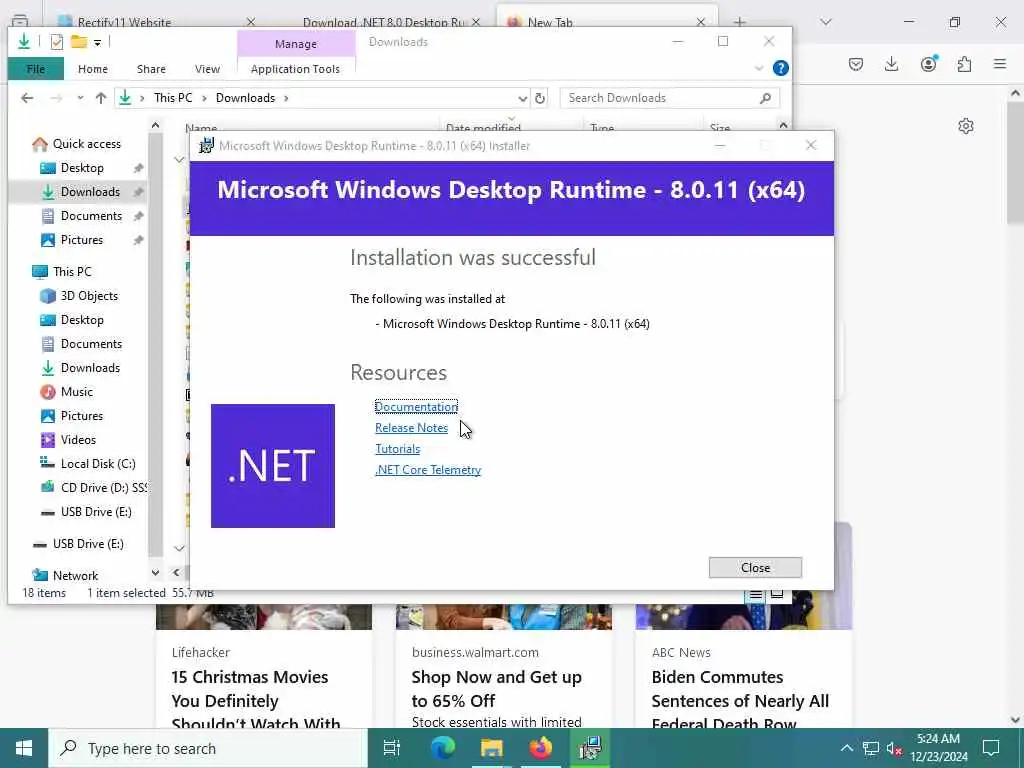Open Firefox downloads panel
The height and width of the screenshot is (768, 1024).
pyautogui.click(x=891, y=64)
